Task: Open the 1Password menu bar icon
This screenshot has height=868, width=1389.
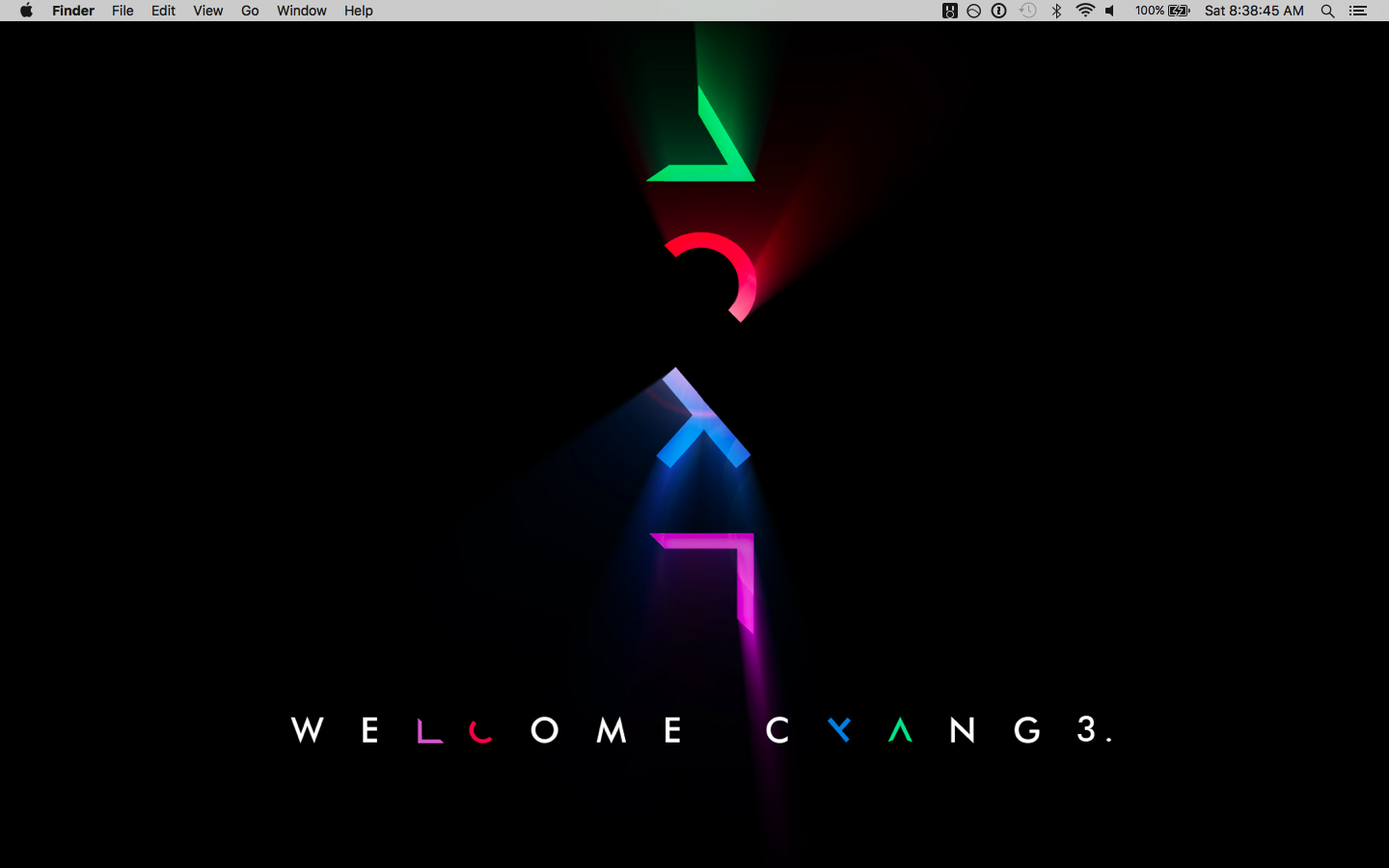Action: click(x=999, y=11)
